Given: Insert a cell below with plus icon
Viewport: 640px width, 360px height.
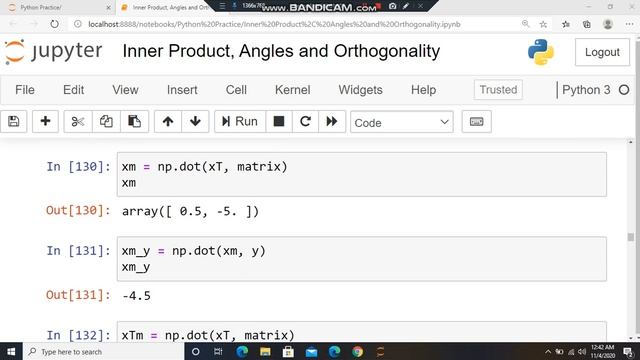Looking at the screenshot, I should pyautogui.click(x=45, y=121).
